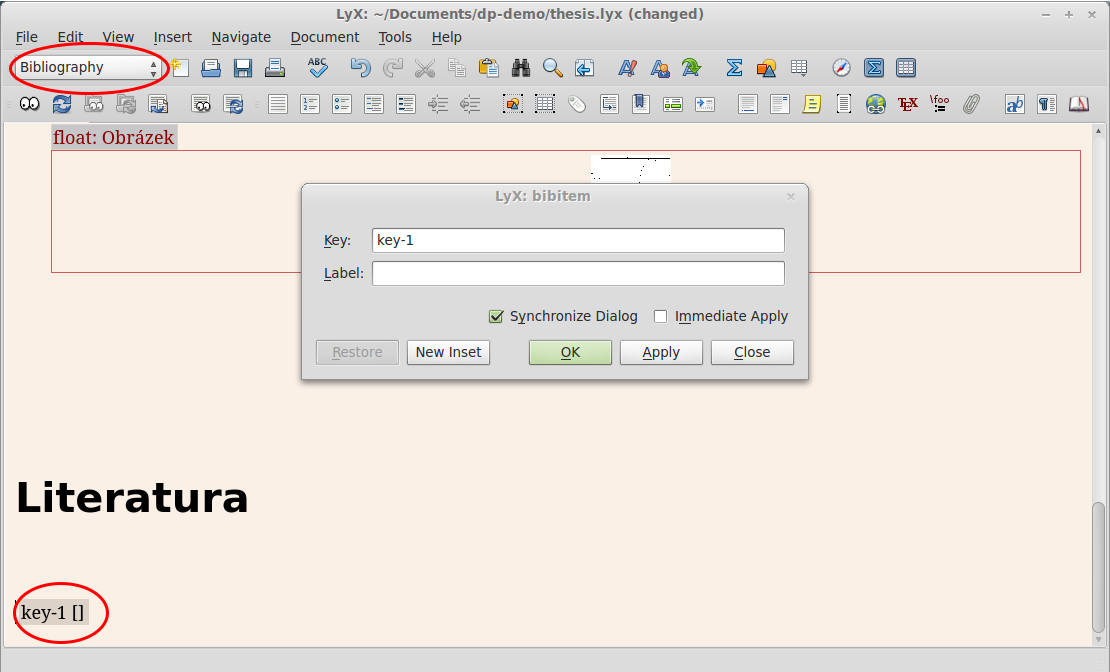This screenshot has width=1110, height=672.
Task: Click the Find and Replace binoculars icon
Action: click(x=521, y=68)
